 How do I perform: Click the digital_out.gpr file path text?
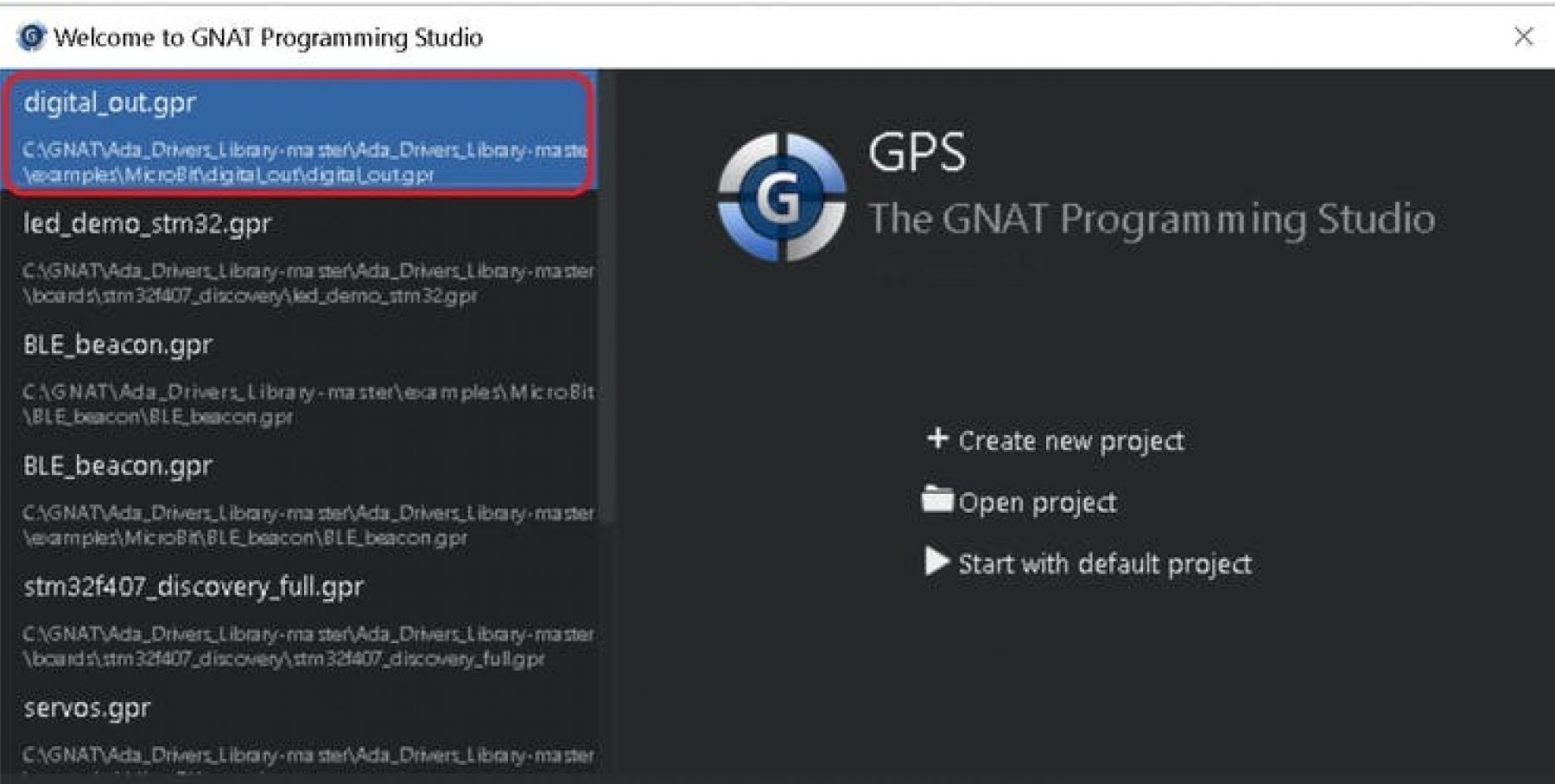pyautogui.click(x=305, y=161)
